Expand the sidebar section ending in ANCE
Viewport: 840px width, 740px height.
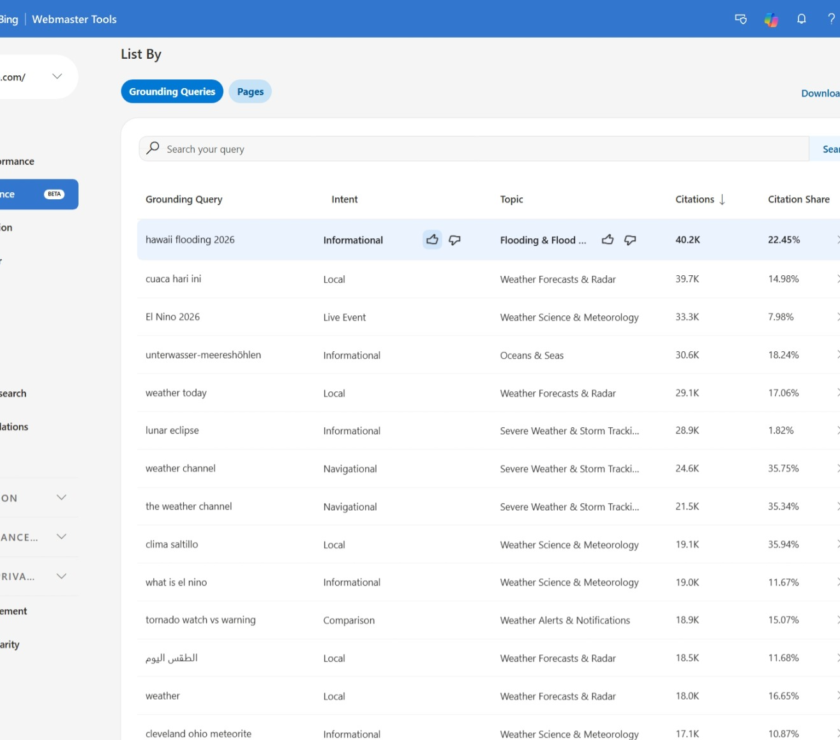pos(62,537)
